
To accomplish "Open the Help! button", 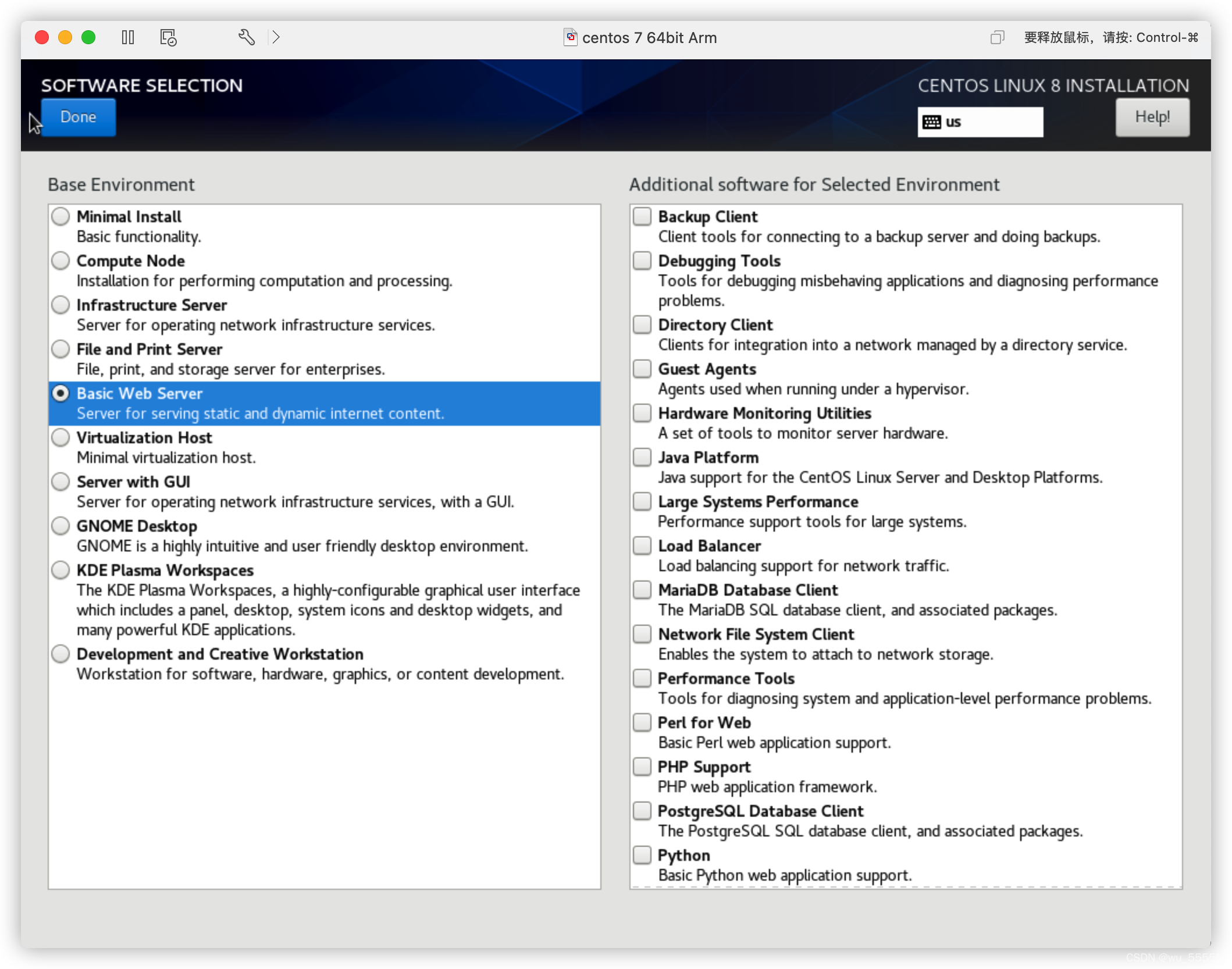I will (1152, 117).
